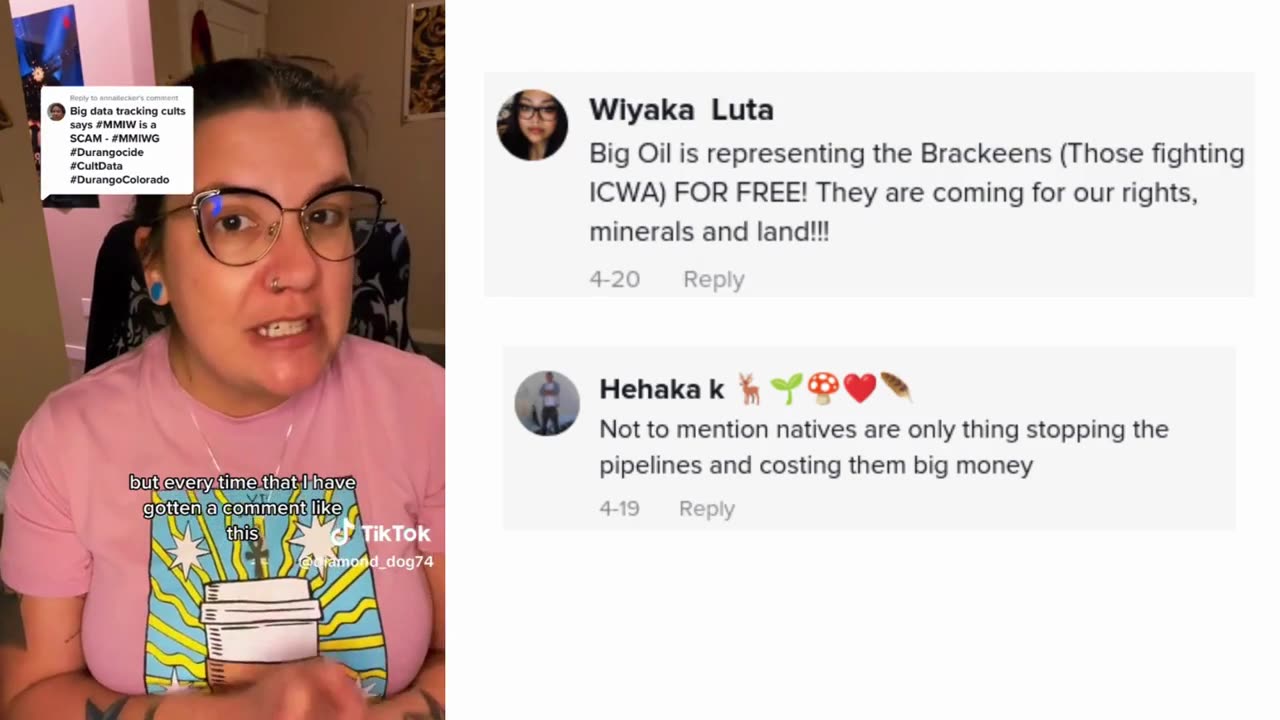Click the 4-20 comment date
Viewport: 1280px width, 720px height.
614,279
